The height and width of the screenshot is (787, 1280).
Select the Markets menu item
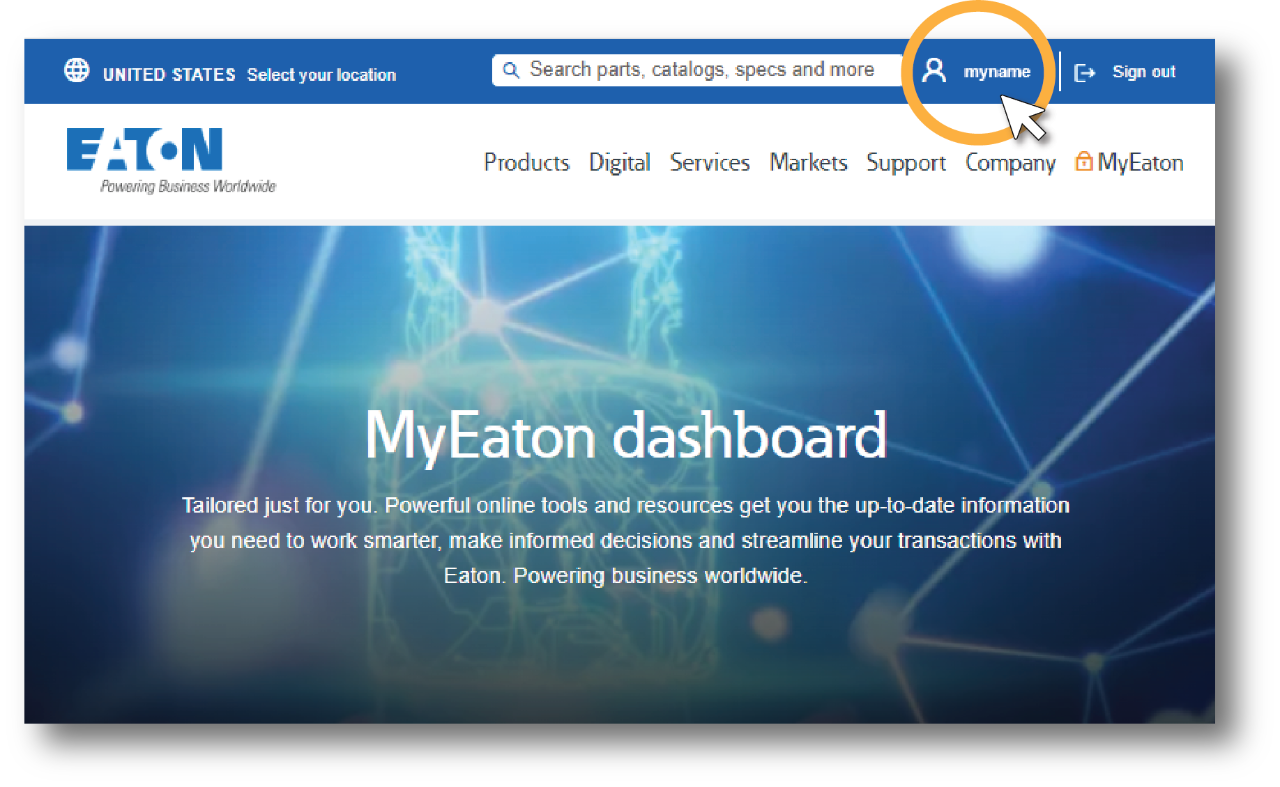pyautogui.click(x=808, y=162)
